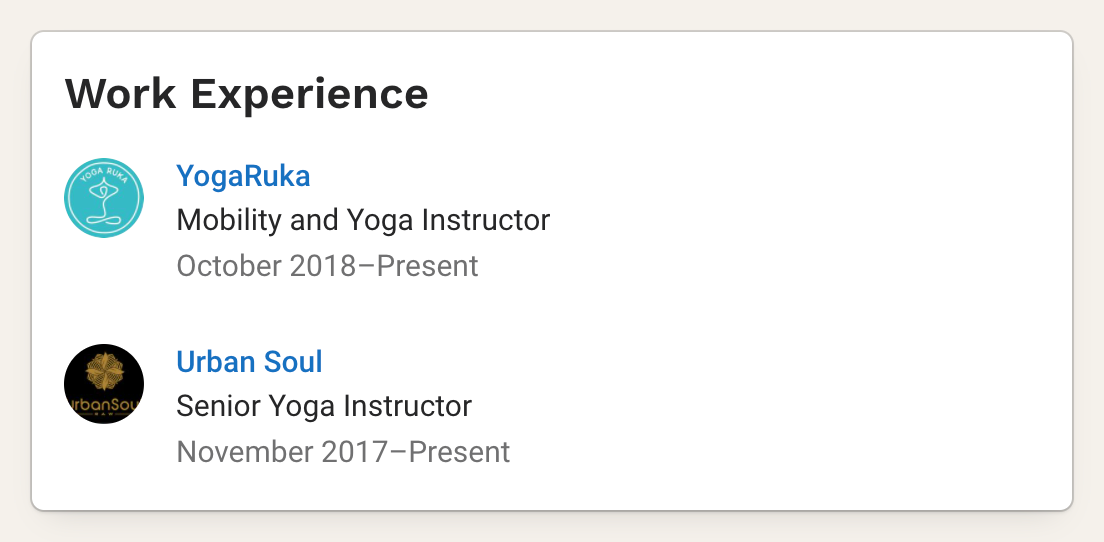
Task: Click the Mobility and Yoga Instructor title
Action: click(363, 220)
